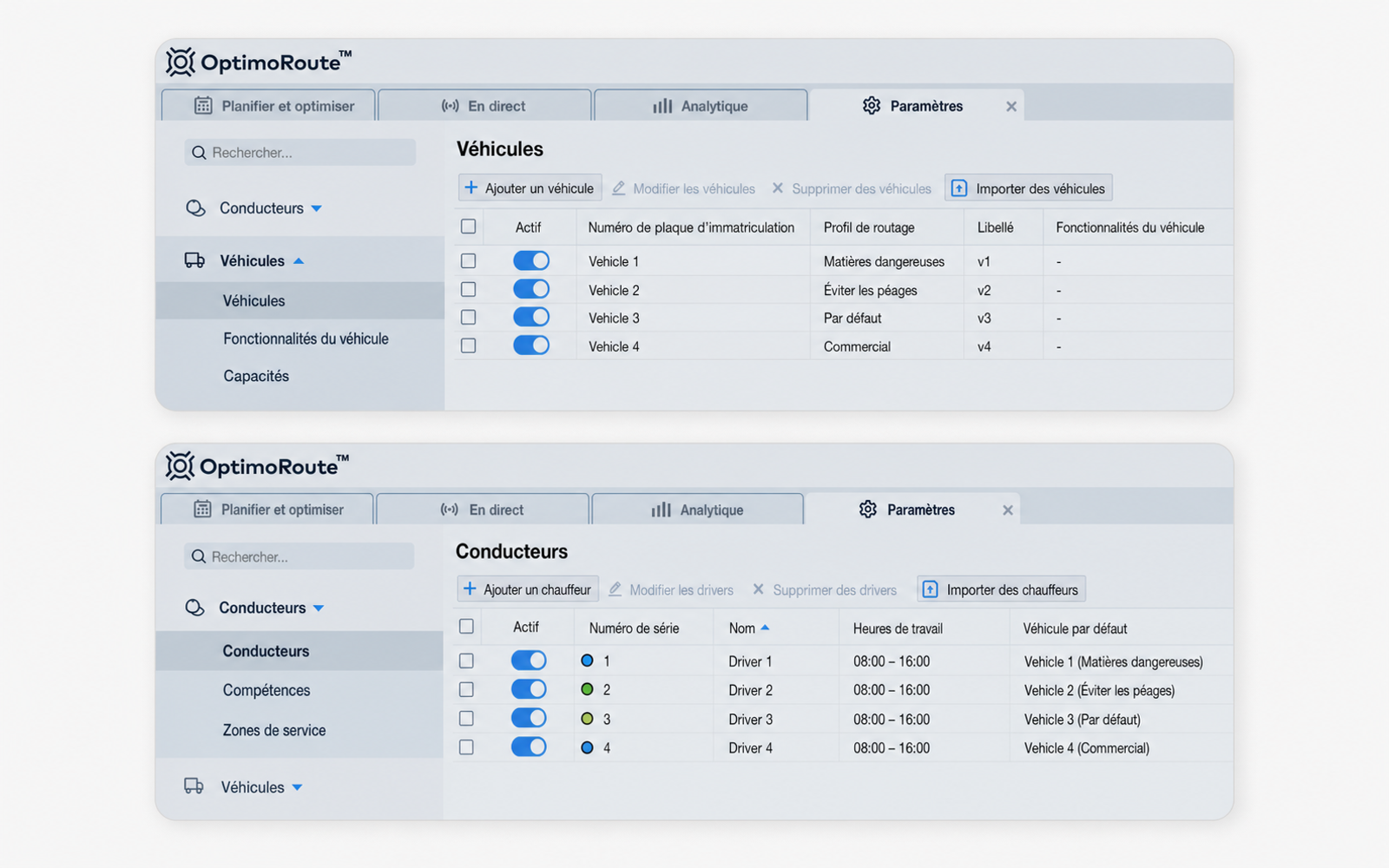Click the search magnifier icon in the top Rechercher field
Image resolution: width=1389 pixels, height=868 pixels.
point(199,153)
